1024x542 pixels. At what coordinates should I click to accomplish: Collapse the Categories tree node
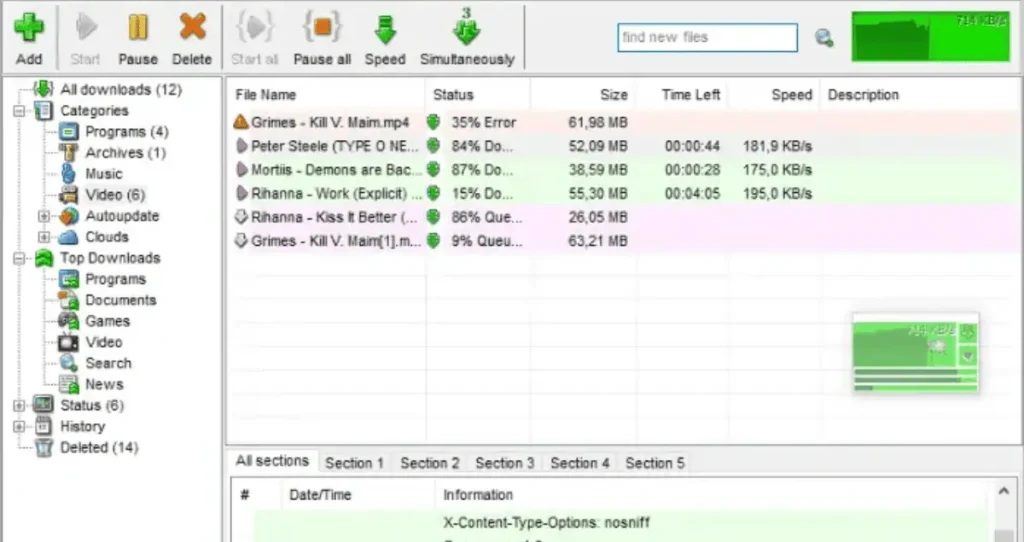19,111
